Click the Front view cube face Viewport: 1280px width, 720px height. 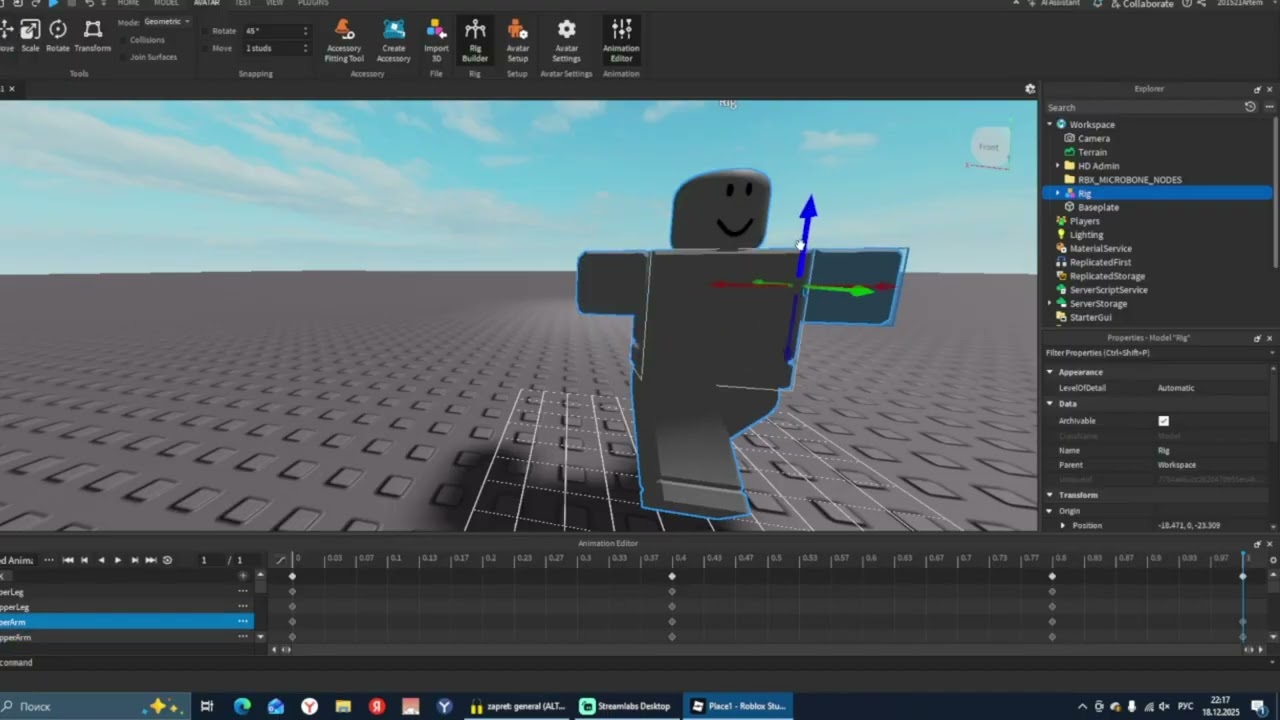988,147
